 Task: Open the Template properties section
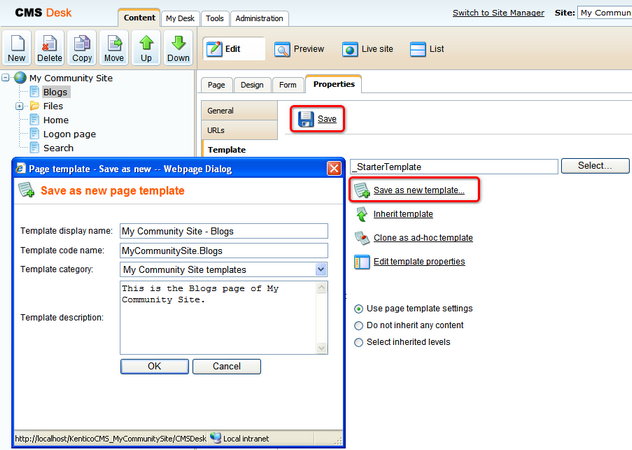pos(239,150)
